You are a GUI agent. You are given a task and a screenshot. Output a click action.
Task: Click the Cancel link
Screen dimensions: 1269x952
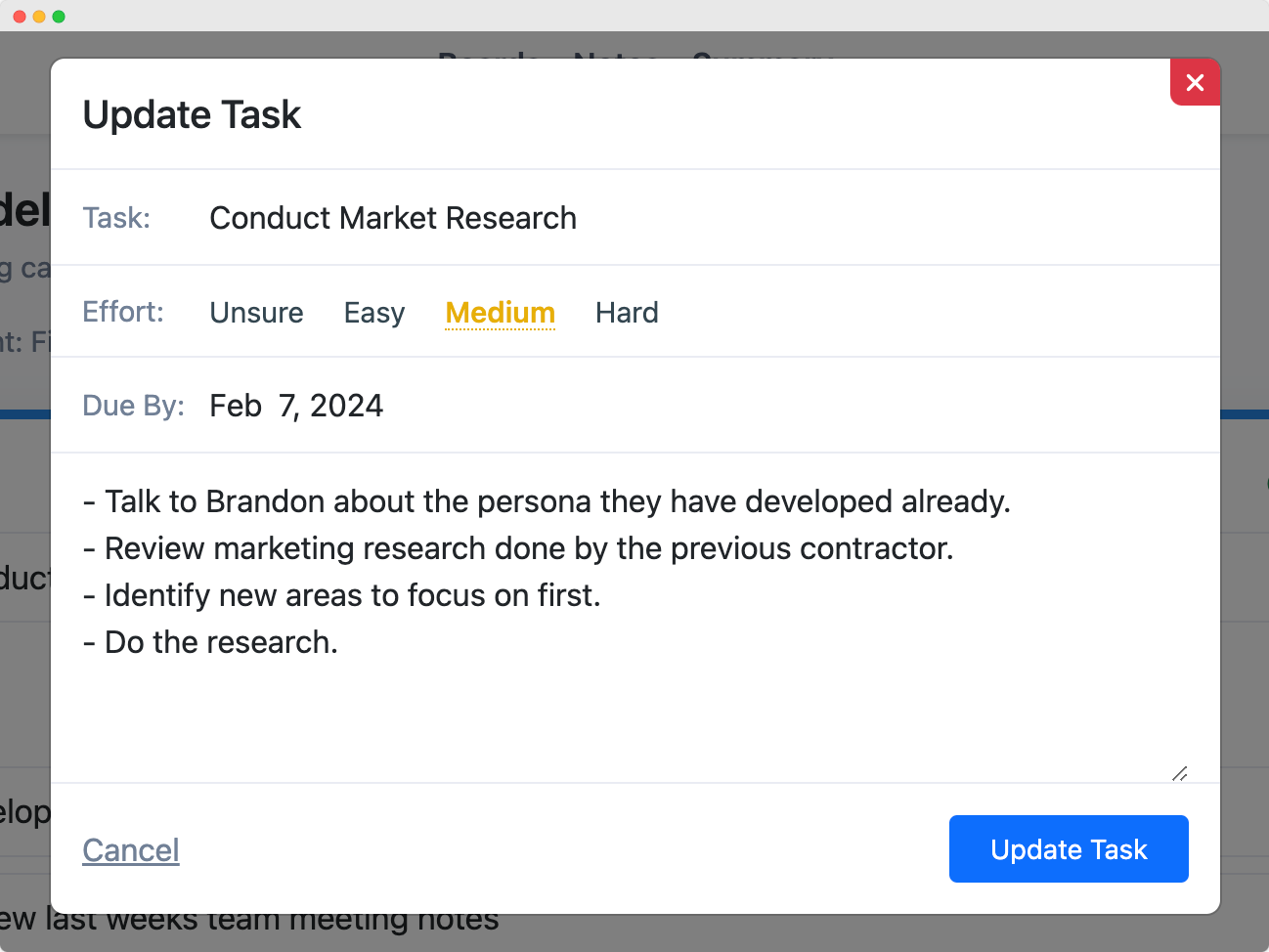[131, 850]
